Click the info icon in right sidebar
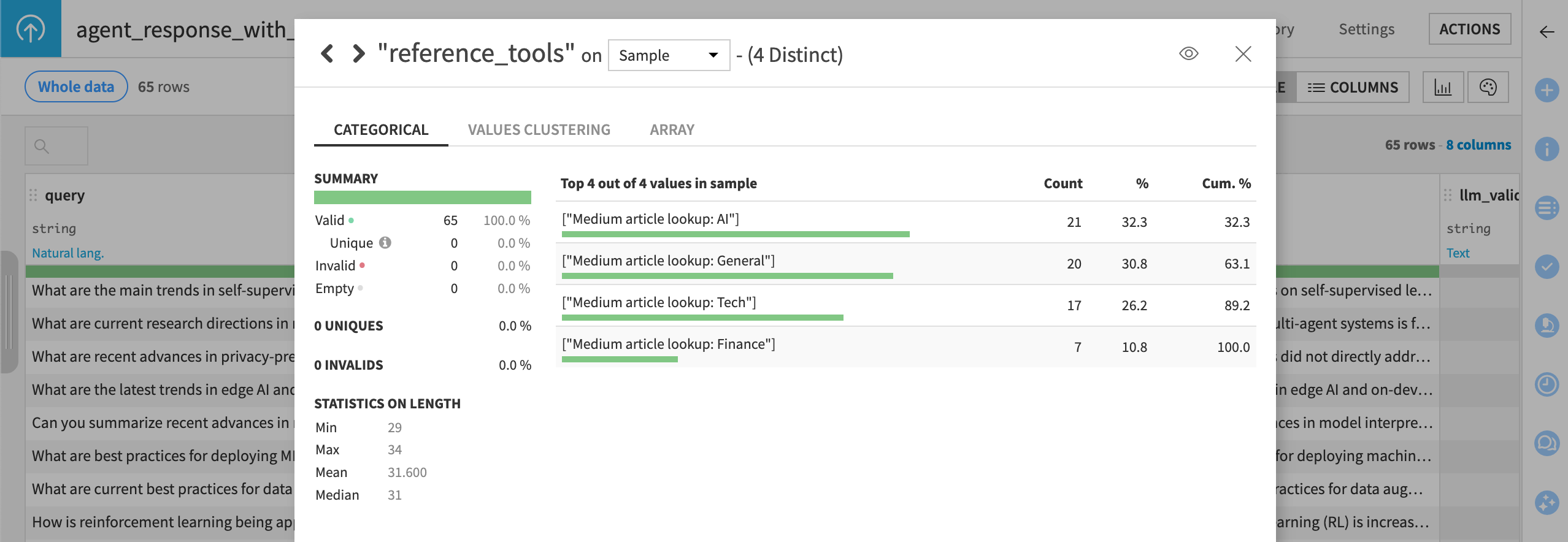 [x=1547, y=149]
